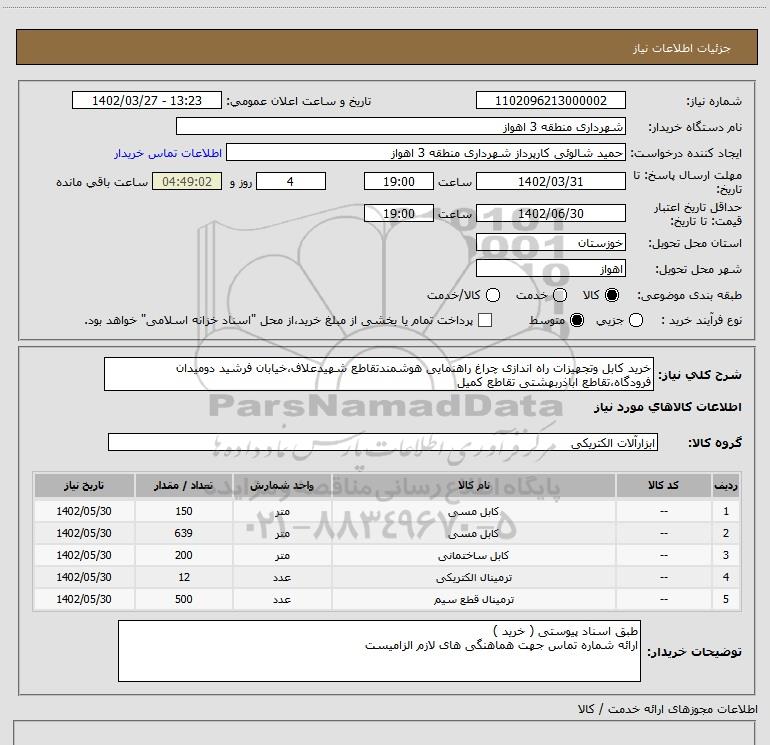Choose متوسط purchase process option

577,320
